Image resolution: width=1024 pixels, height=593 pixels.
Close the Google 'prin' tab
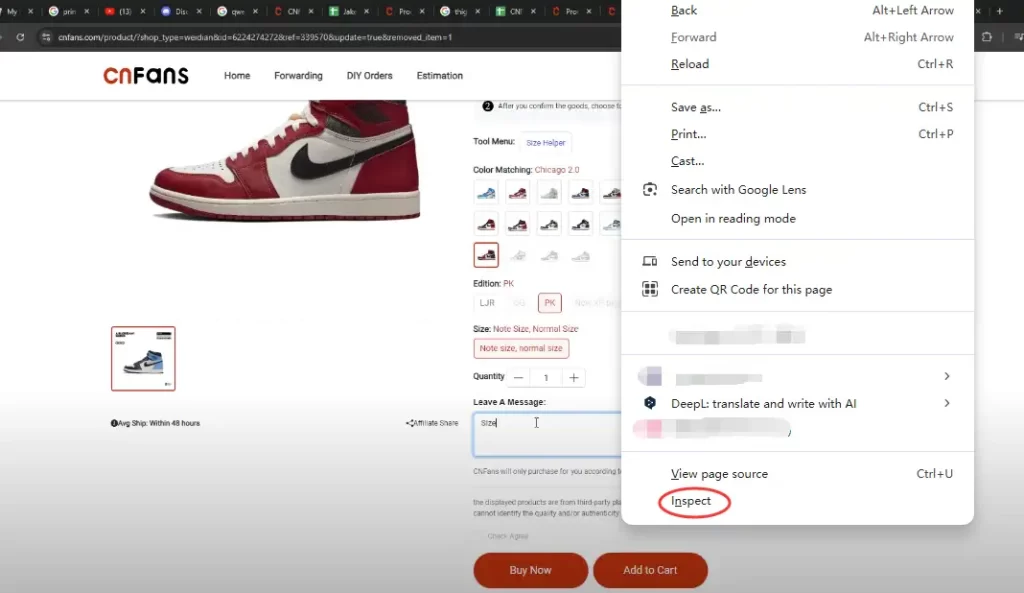coord(87,11)
